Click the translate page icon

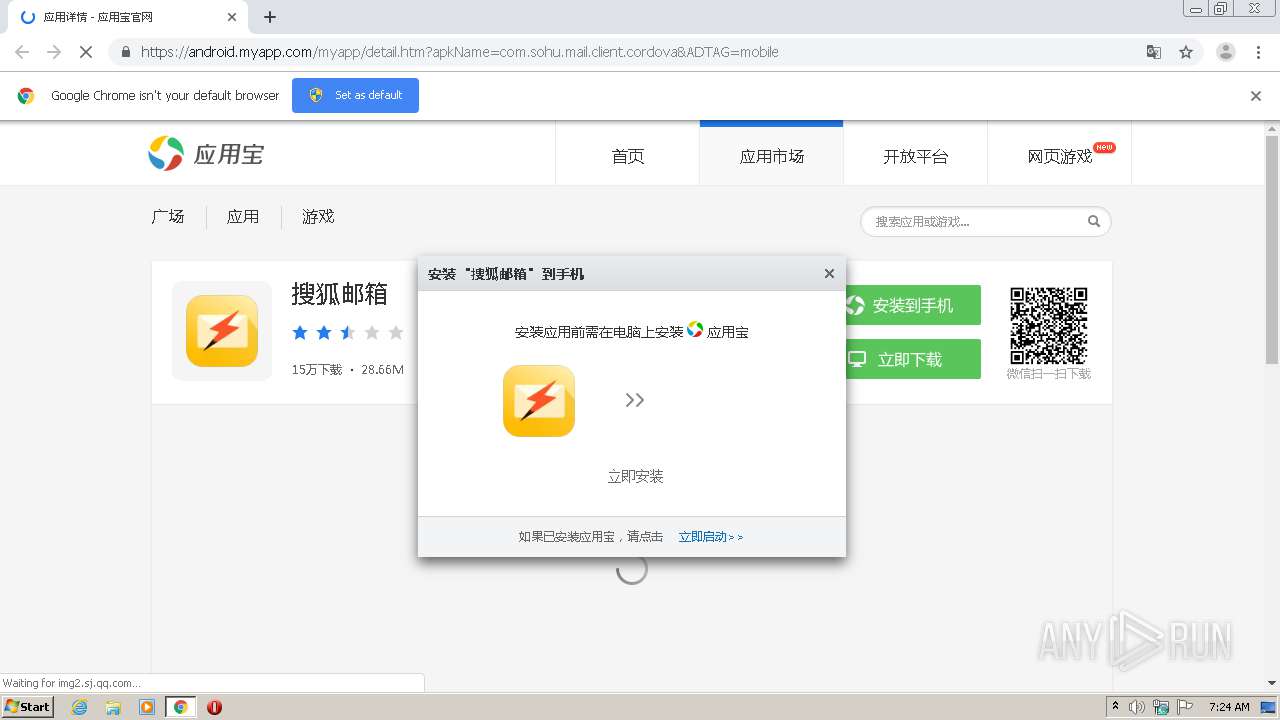(x=1154, y=52)
